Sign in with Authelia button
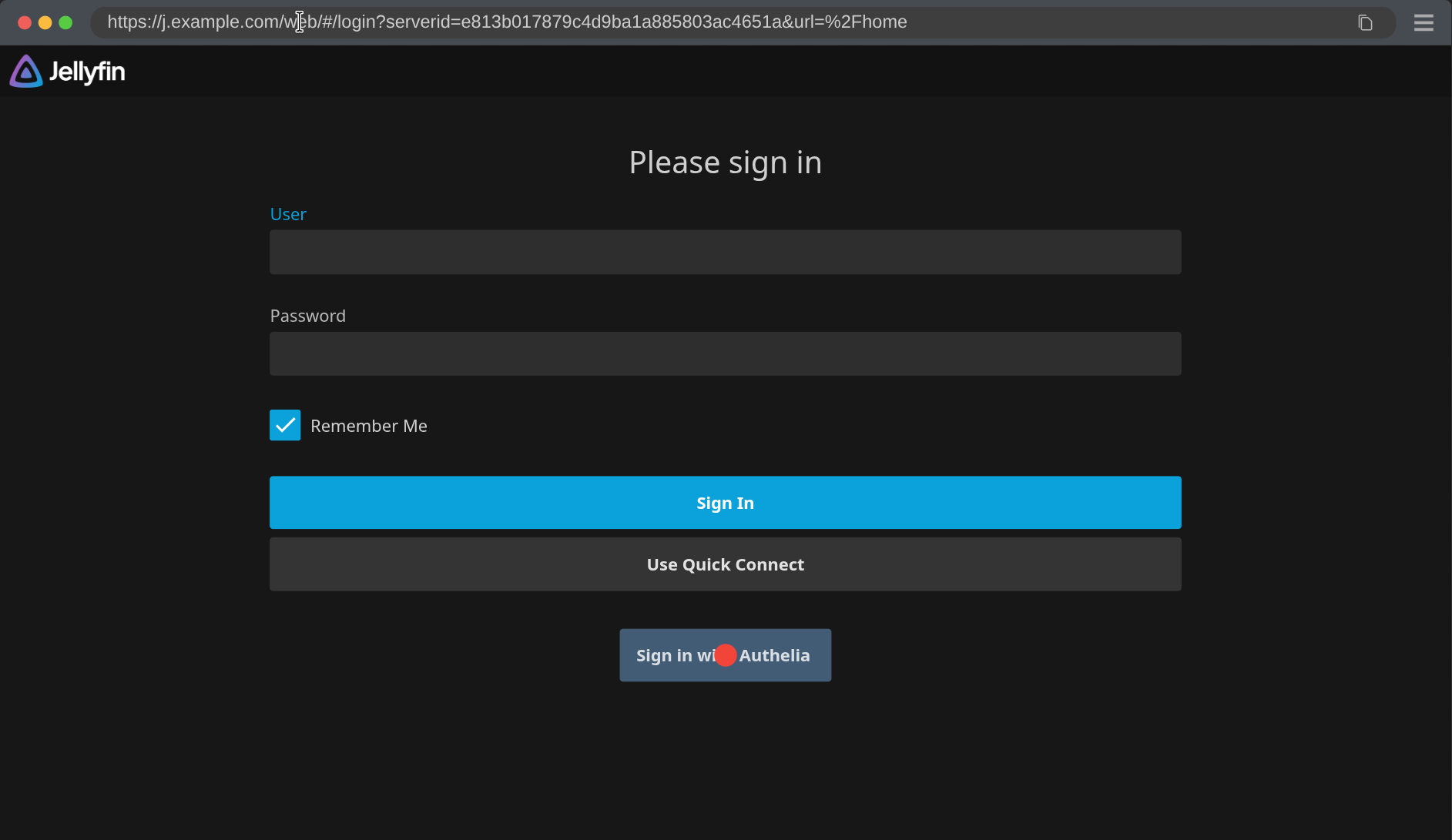Viewport: 1452px width, 840px height. pyautogui.click(x=725, y=655)
